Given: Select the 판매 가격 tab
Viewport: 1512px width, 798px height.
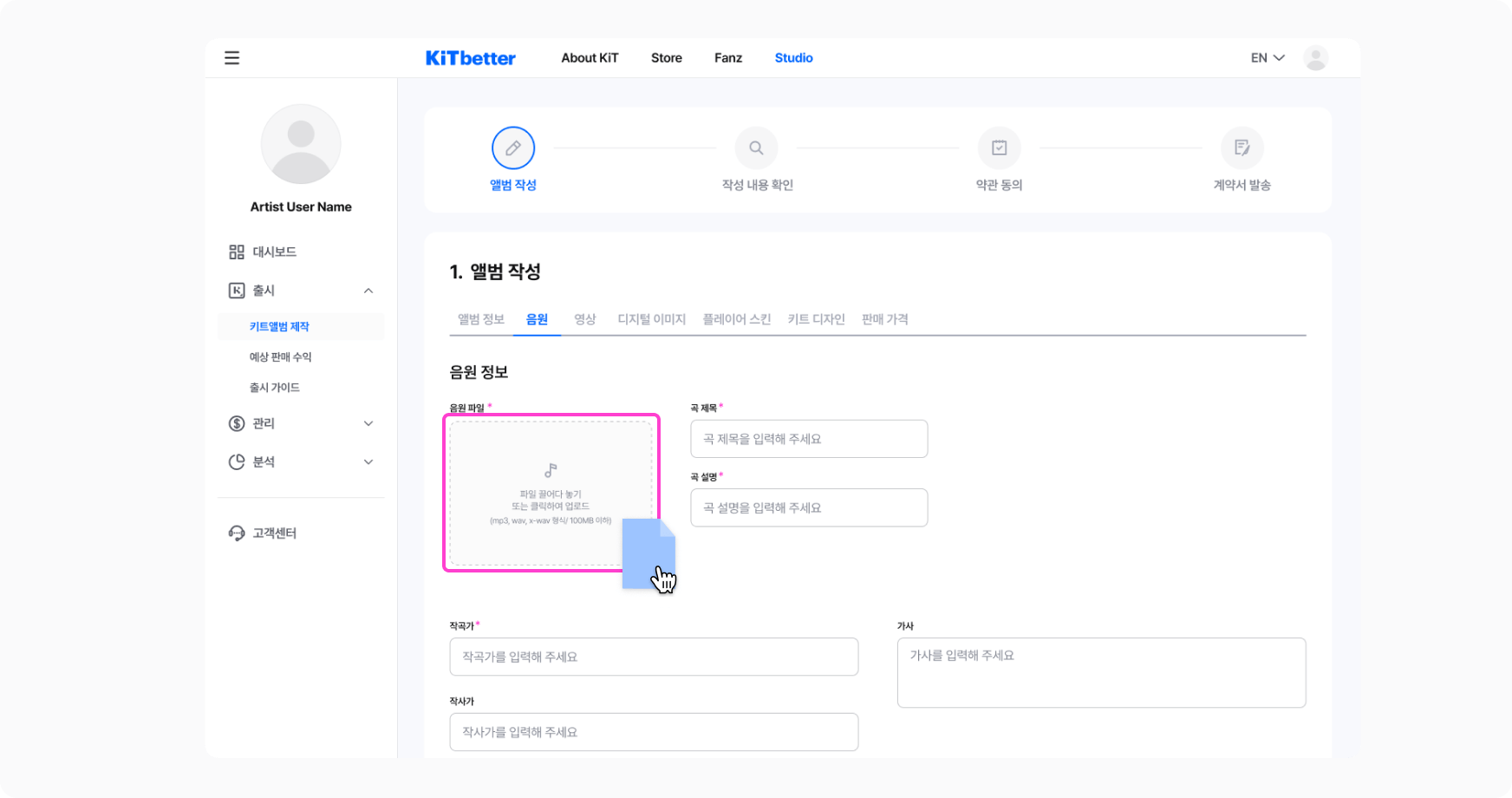Looking at the screenshot, I should 884,319.
